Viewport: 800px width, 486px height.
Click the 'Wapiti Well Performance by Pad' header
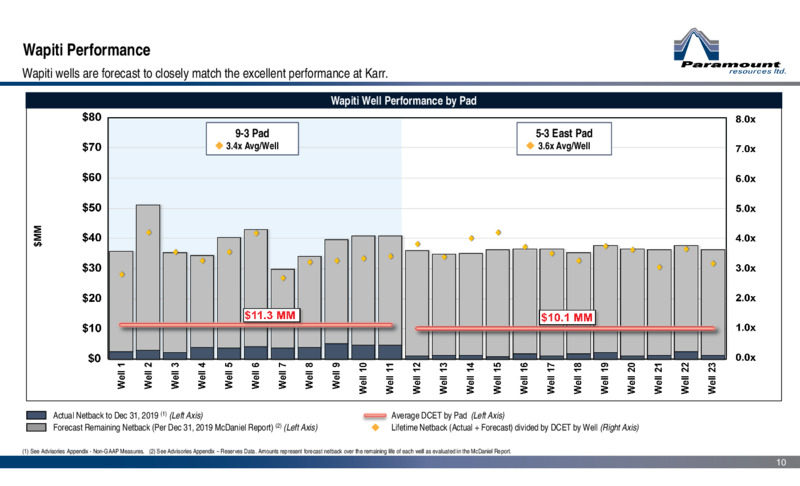[403, 100]
